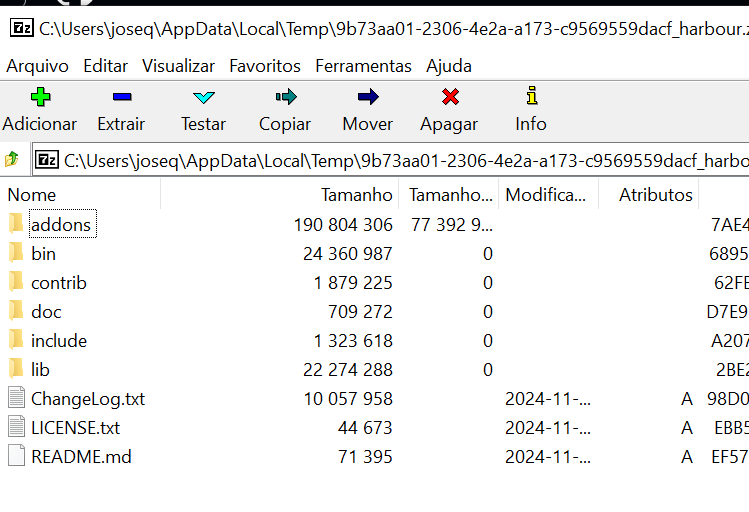This screenshot has height=512, width=749.
Task: Click attribute A in LICENSE.txt row
Action: [x=687, y=428]
